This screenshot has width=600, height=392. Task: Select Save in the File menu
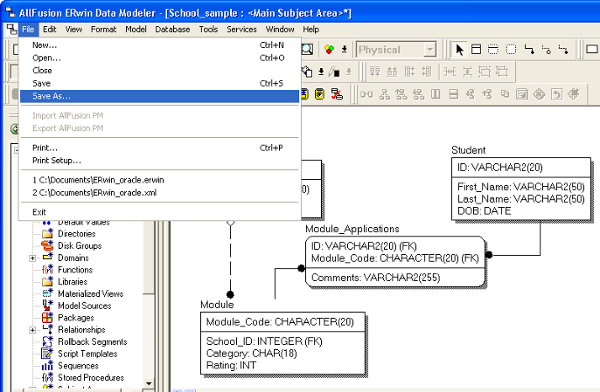click(159, 83)
